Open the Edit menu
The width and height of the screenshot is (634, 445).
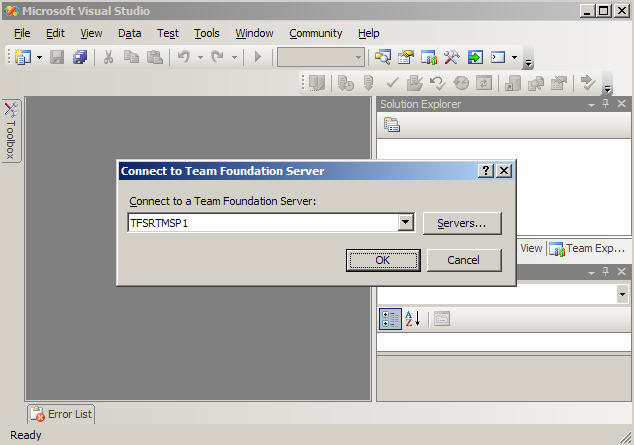click(55, 33)
